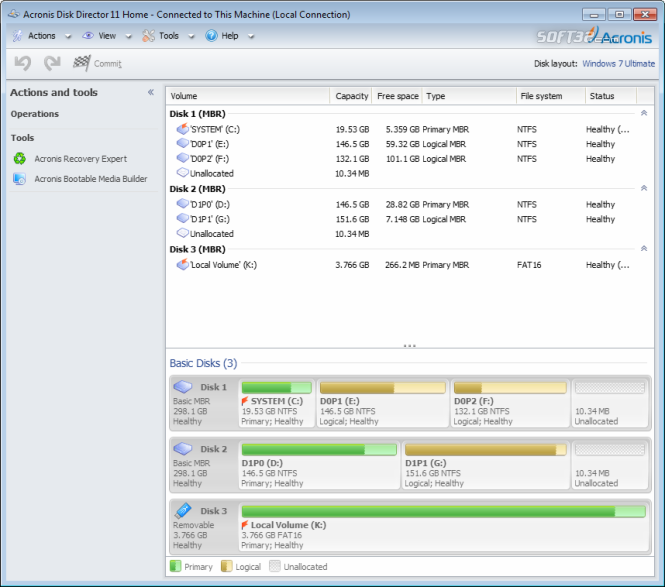
Task: Select the SYSTEM (C:) usage bar on Disk 1
Action: coord(277,387)
